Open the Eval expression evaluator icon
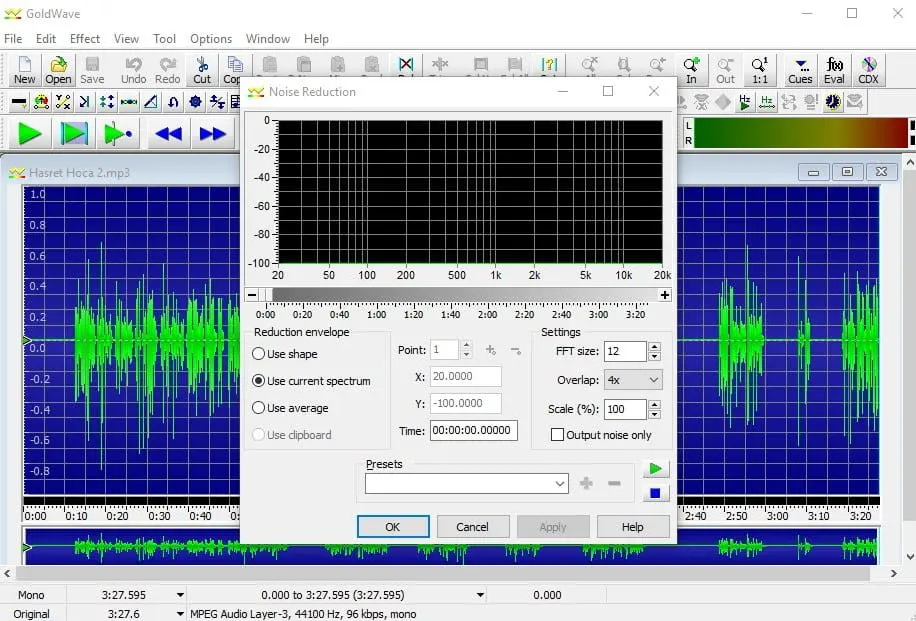Screen dimensions: 916x621 (x=834, y=70)
